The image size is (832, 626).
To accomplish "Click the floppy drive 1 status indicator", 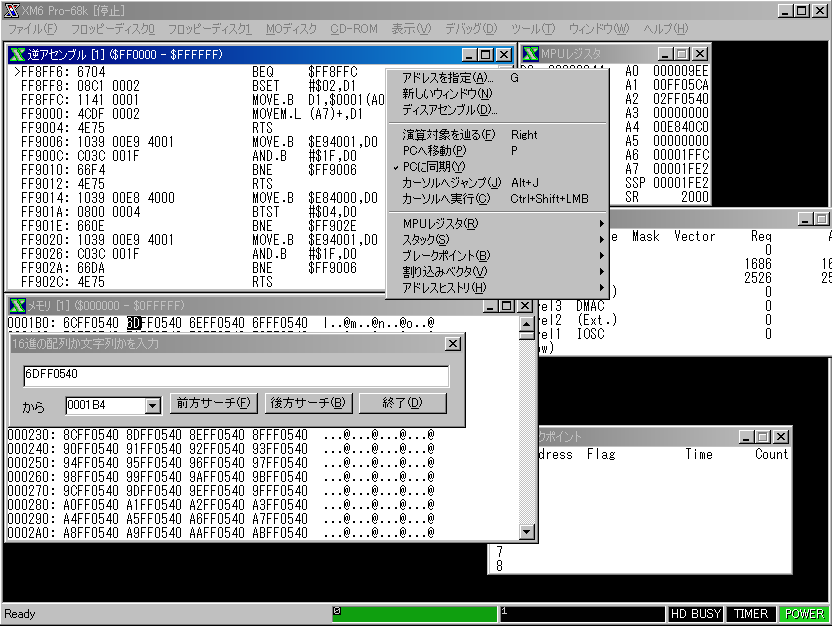I will (x=582, y=614).
